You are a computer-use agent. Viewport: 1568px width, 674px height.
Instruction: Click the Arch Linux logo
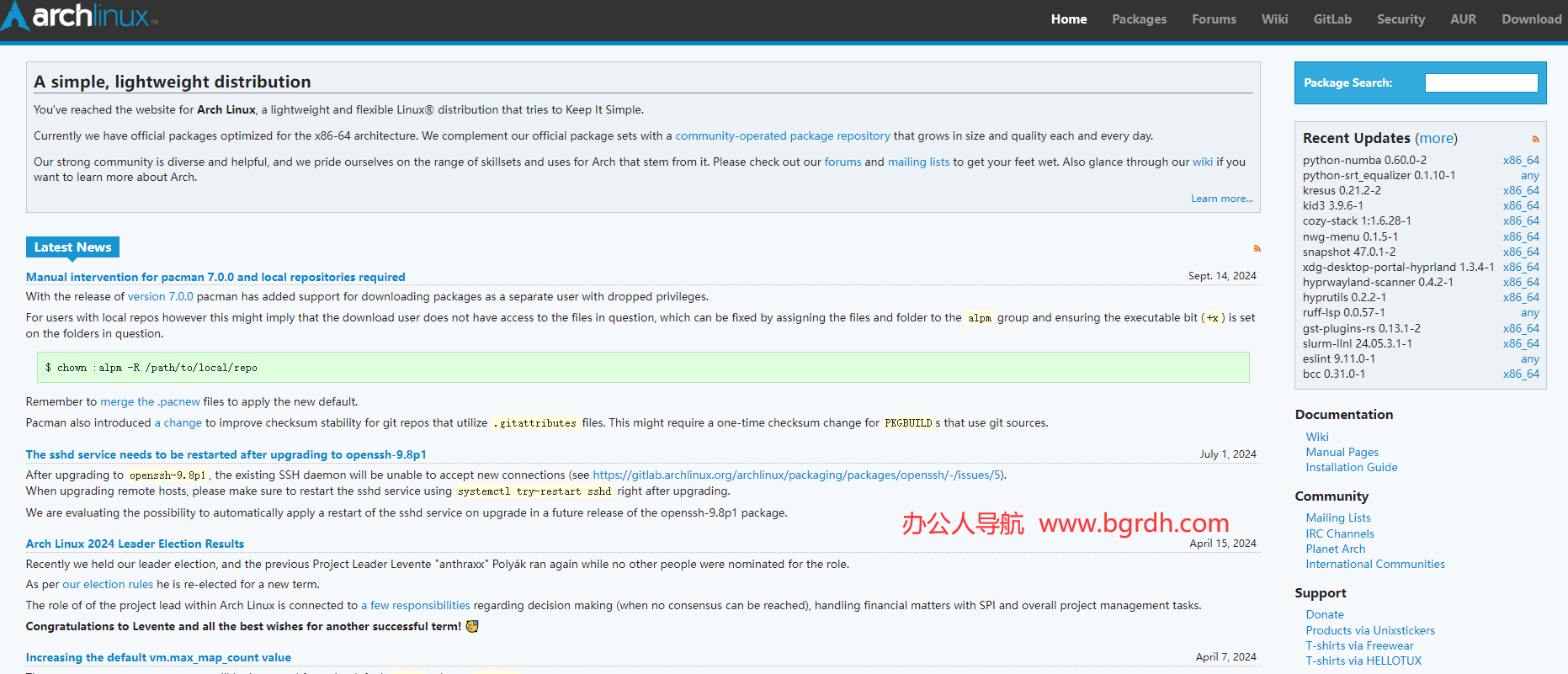click(80, 16)
